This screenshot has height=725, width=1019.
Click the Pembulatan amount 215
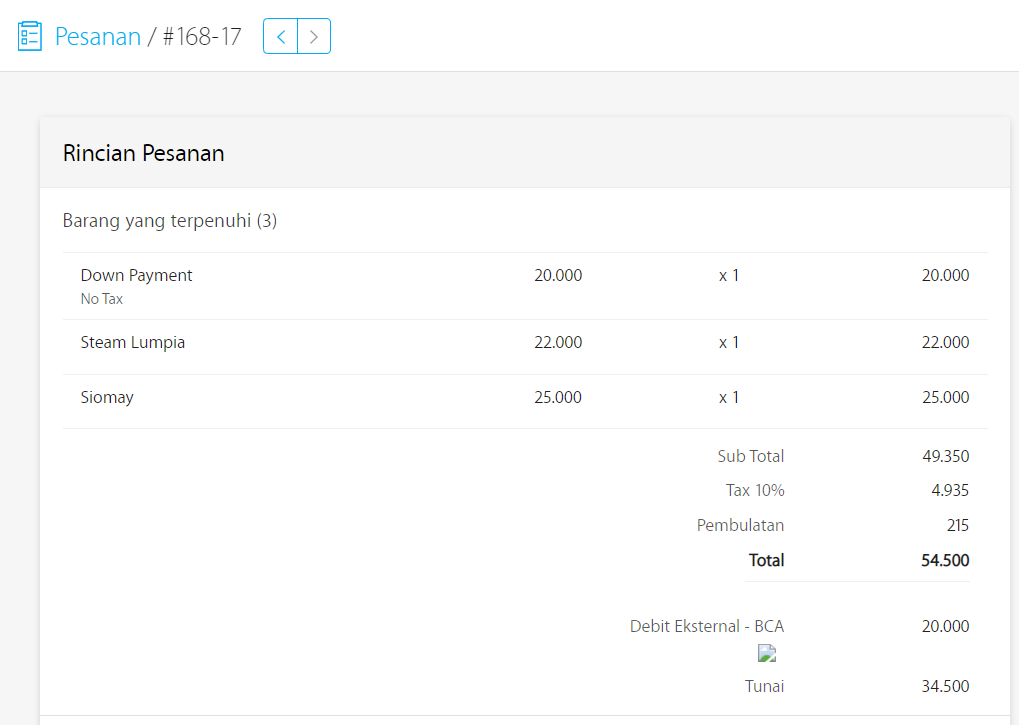(x=957, y=525)
